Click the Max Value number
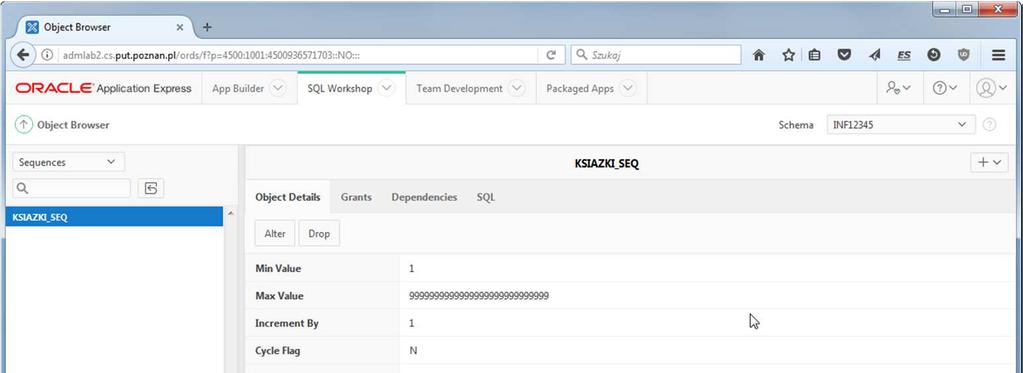The image size is (1023, 373). point(479,296)
